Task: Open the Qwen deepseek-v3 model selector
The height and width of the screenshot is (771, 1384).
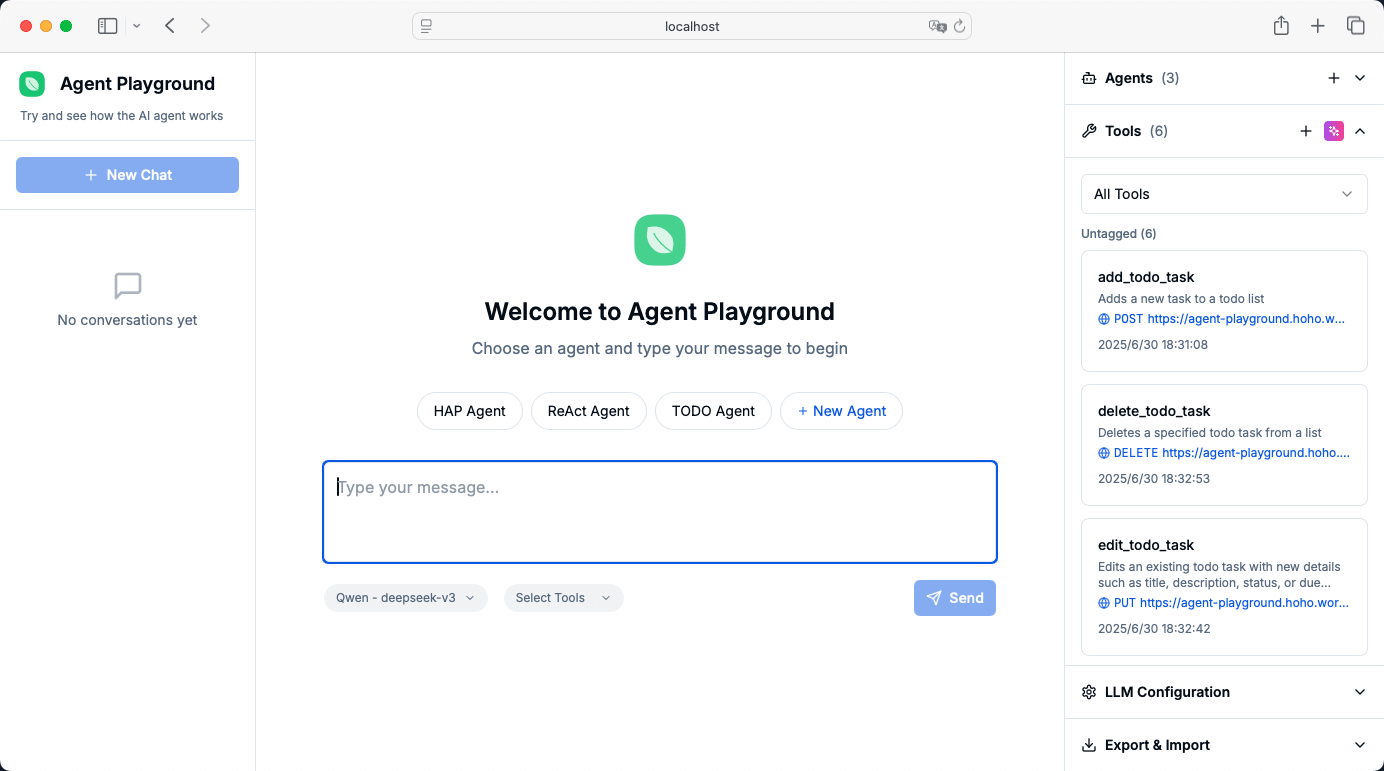Action: (x=405, y=597)
